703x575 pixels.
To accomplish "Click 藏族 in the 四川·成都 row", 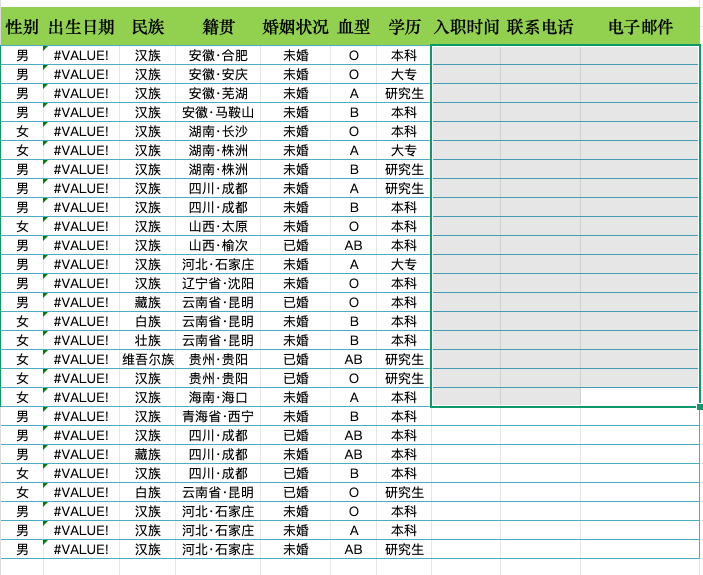I will click(148, 454).
